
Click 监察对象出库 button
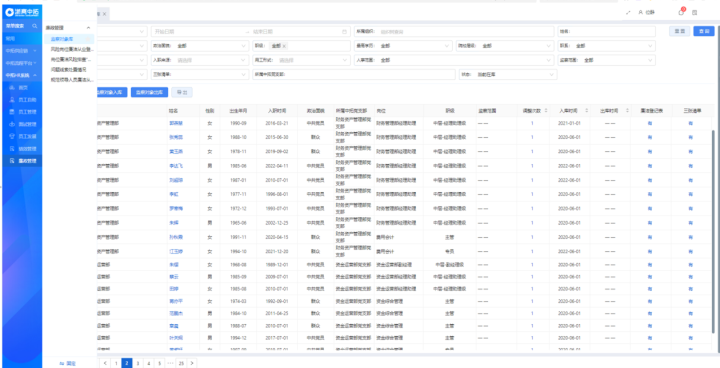[150, 92]
